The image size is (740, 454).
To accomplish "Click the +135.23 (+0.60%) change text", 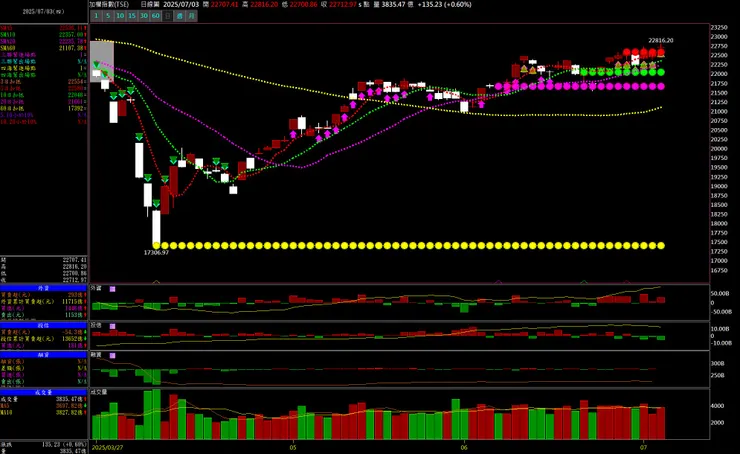I will pyautogui.click(x=445, y=4).
